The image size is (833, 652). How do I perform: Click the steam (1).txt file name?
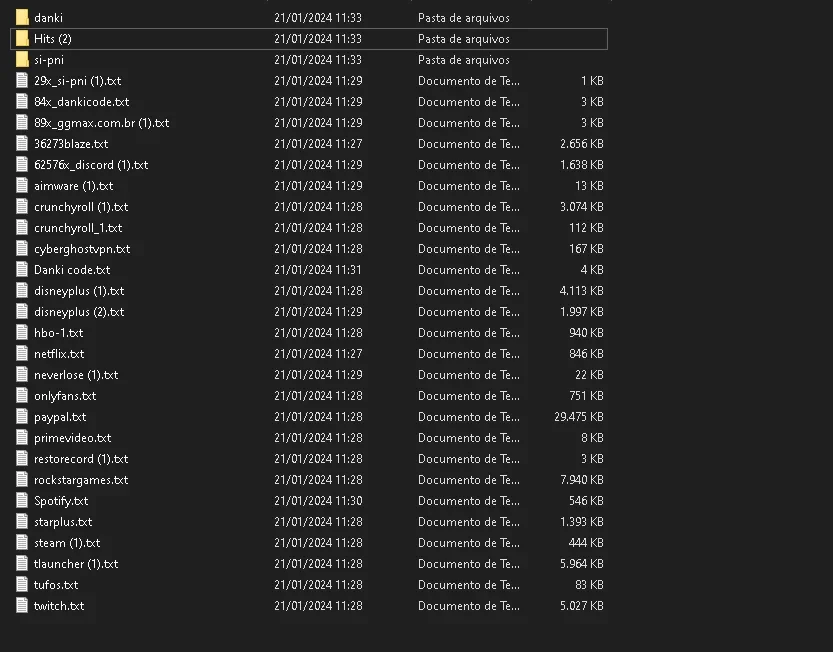(67, 543)
